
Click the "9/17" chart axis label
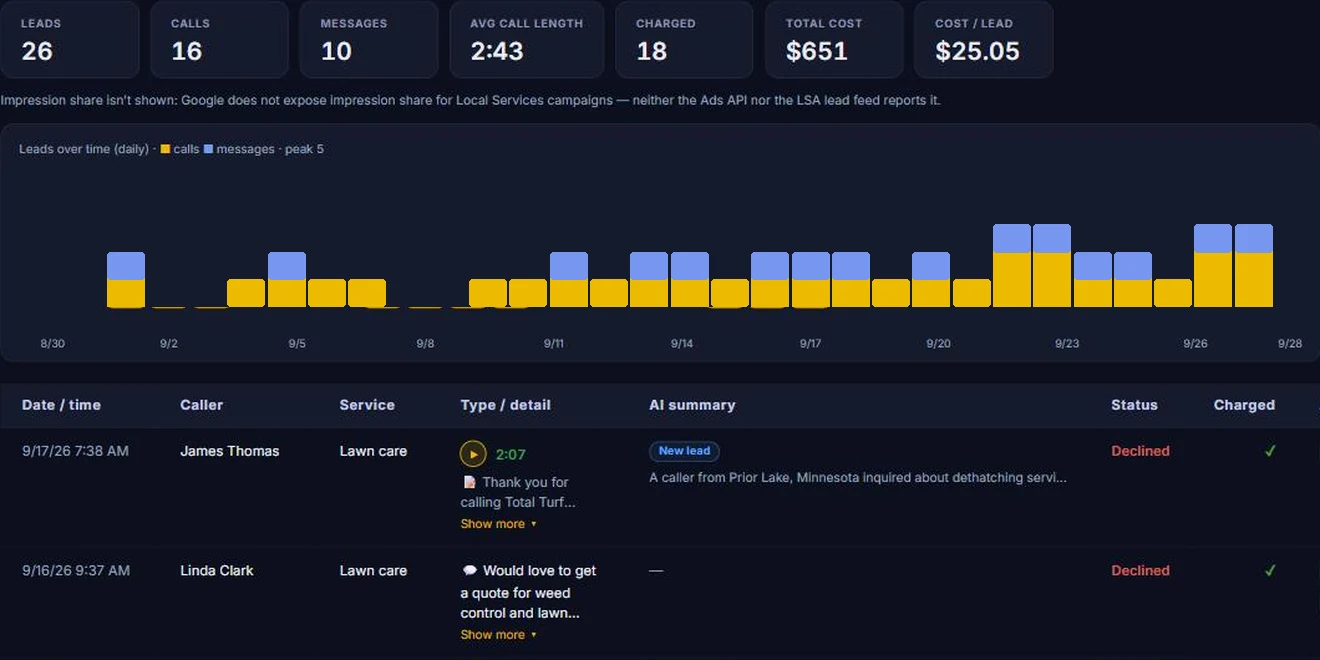(x=810, y=343)
